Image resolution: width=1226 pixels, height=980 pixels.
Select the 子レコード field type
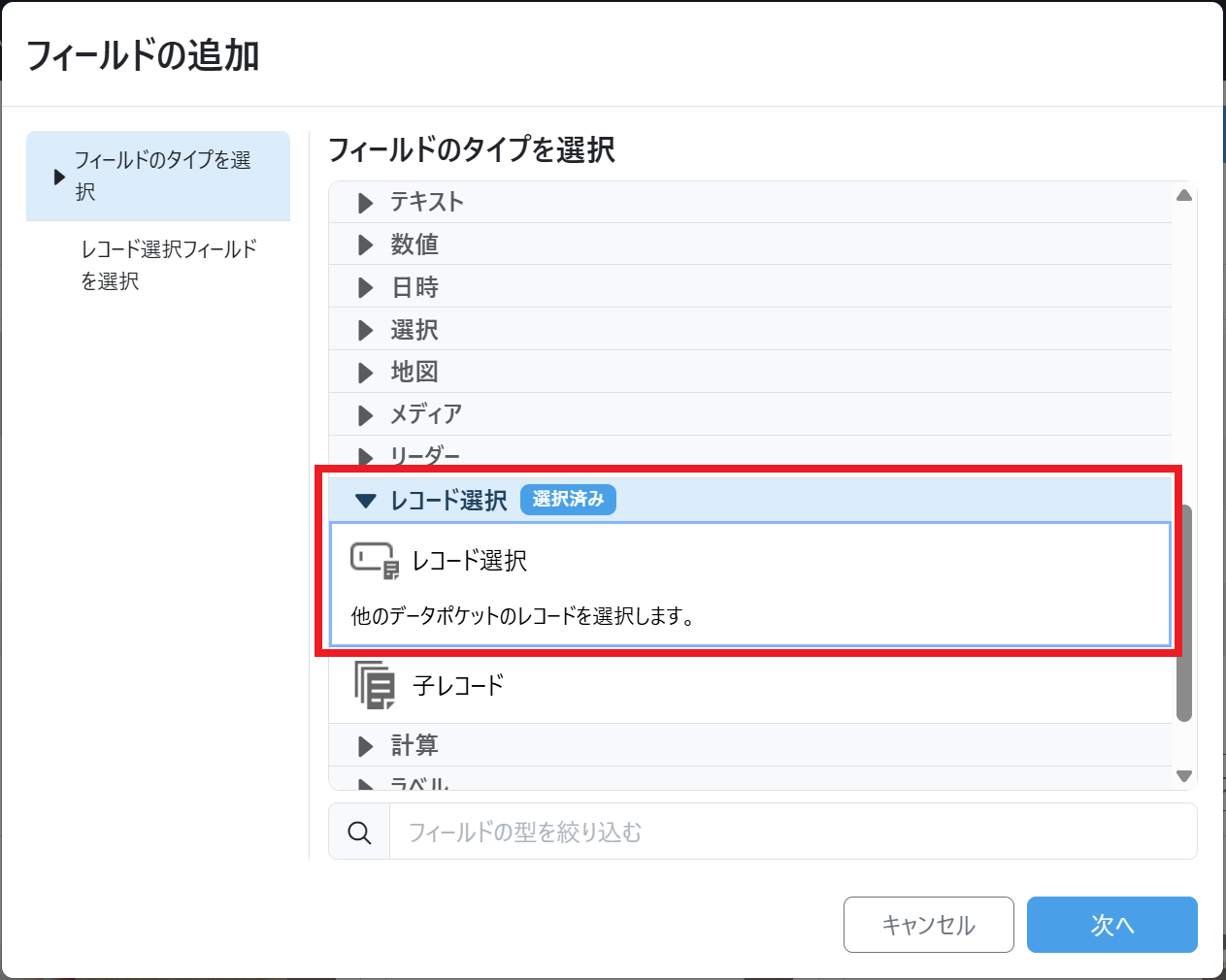point(458,686)
